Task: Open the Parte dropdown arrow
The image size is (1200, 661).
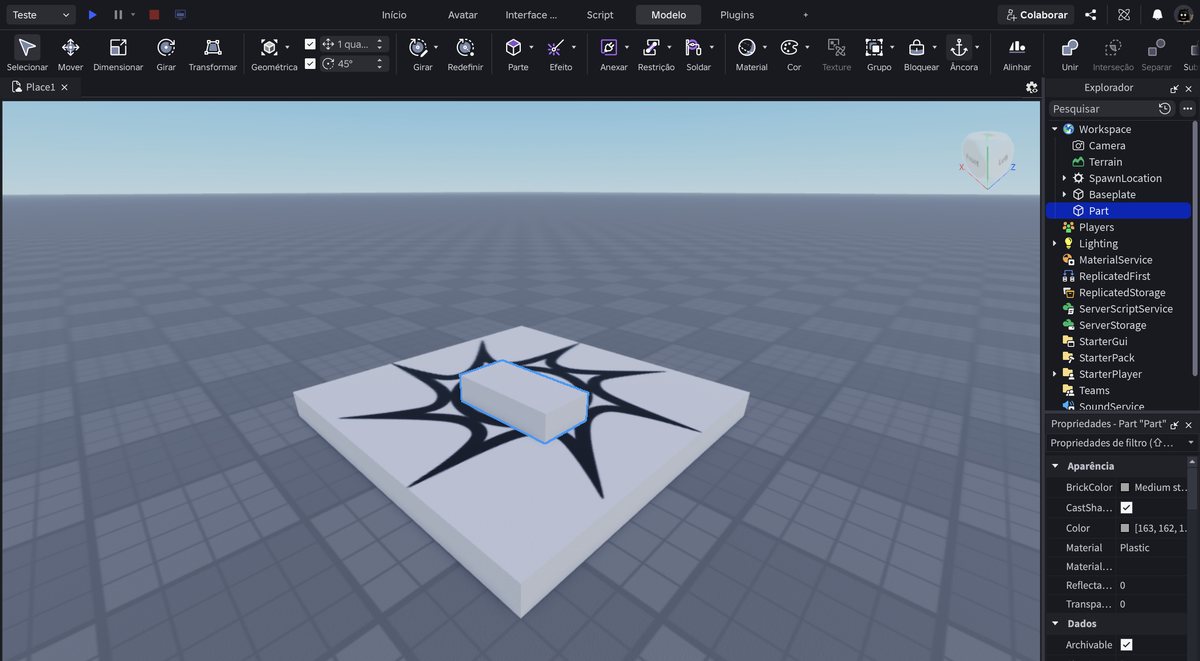Action: tap(531, 47)
